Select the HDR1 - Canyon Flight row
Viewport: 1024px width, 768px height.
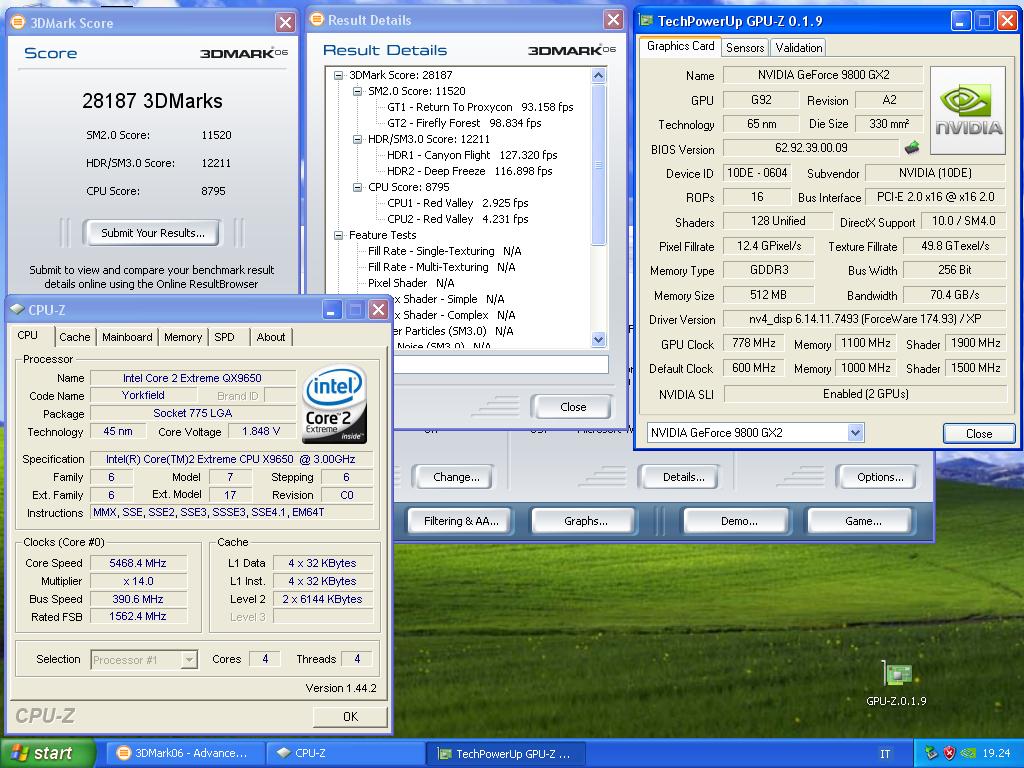pos(472,155)
